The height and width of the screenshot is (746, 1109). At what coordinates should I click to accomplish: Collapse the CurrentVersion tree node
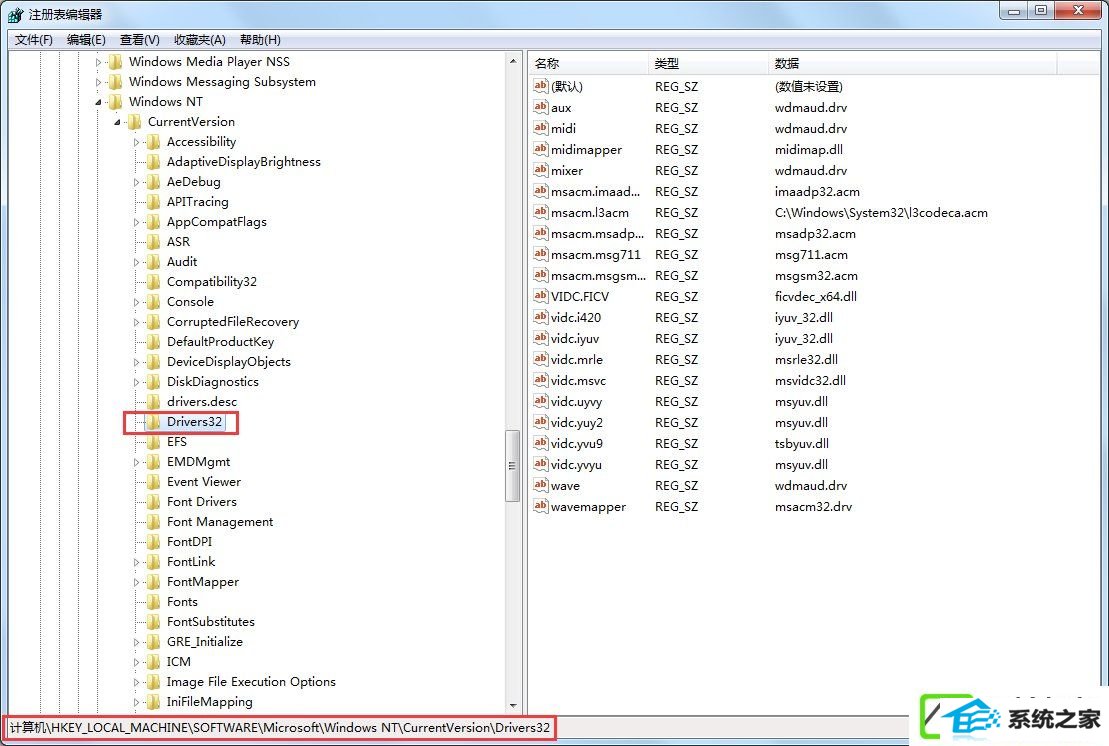[117, 122]
